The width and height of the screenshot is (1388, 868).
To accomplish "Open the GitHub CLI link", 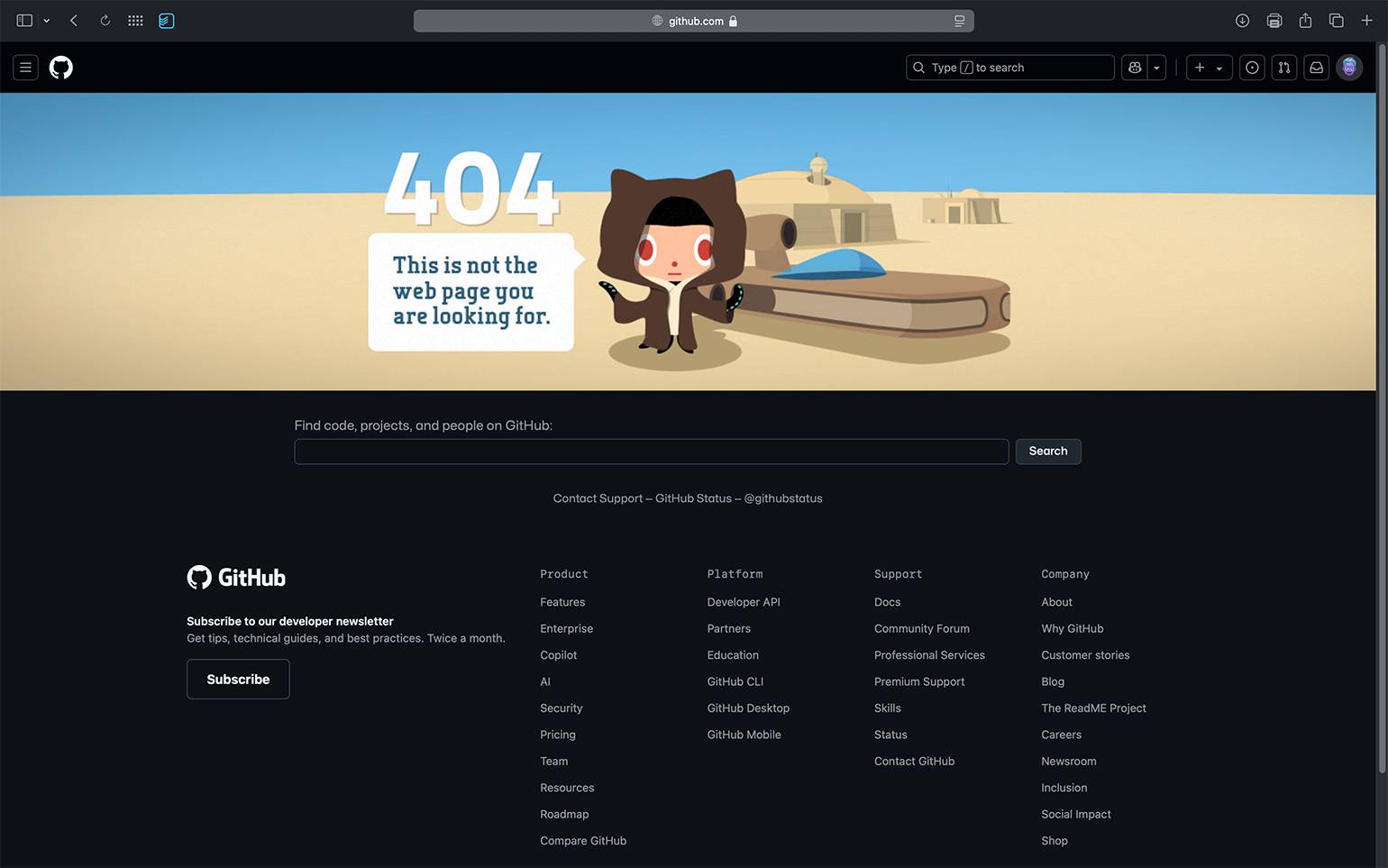I will coord(735,682).
